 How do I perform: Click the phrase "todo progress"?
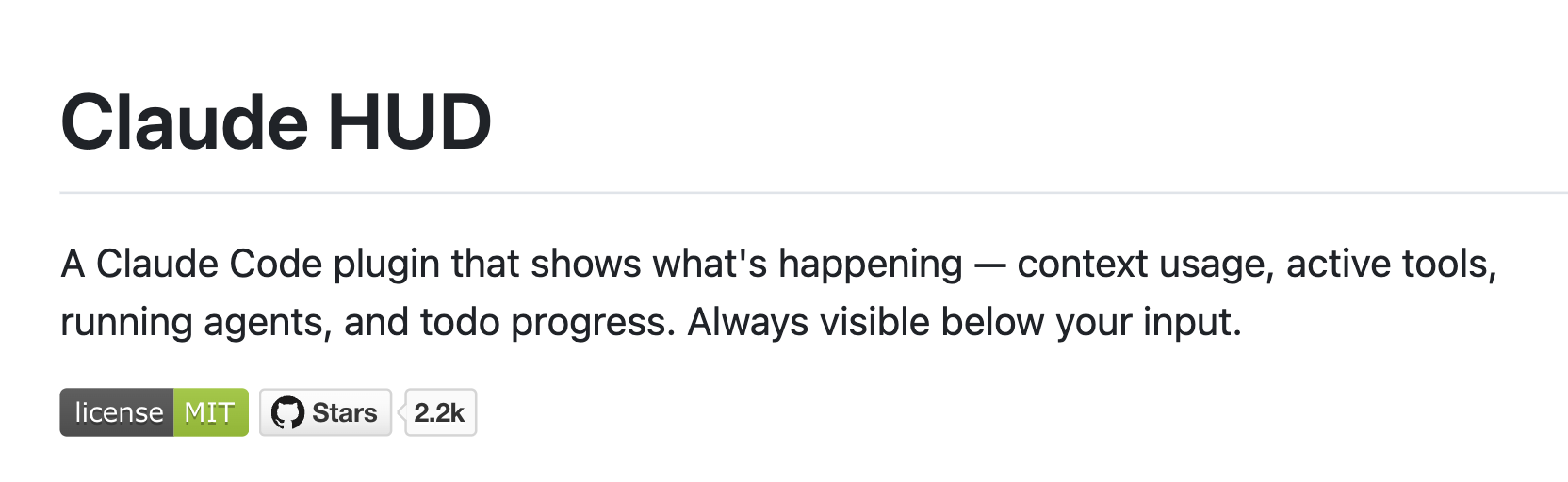click(547, 322)
